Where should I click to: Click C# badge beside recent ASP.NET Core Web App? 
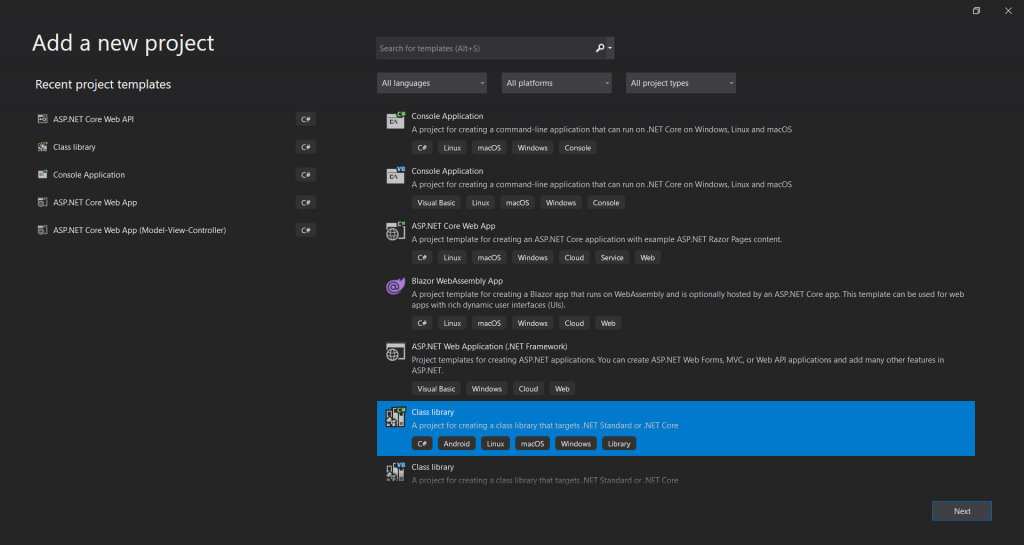[x=306, y=202]
